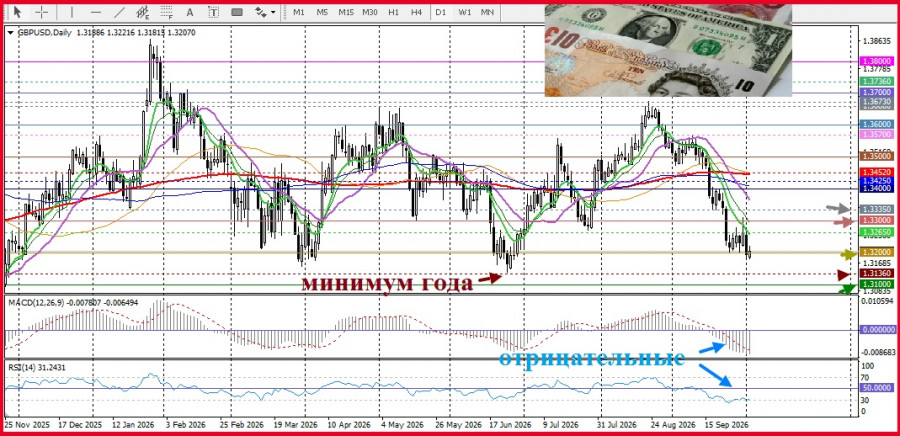Click the 15 Sep 2026 date label
The height and width of the screenshot is (436, 900).
(727, 426)
